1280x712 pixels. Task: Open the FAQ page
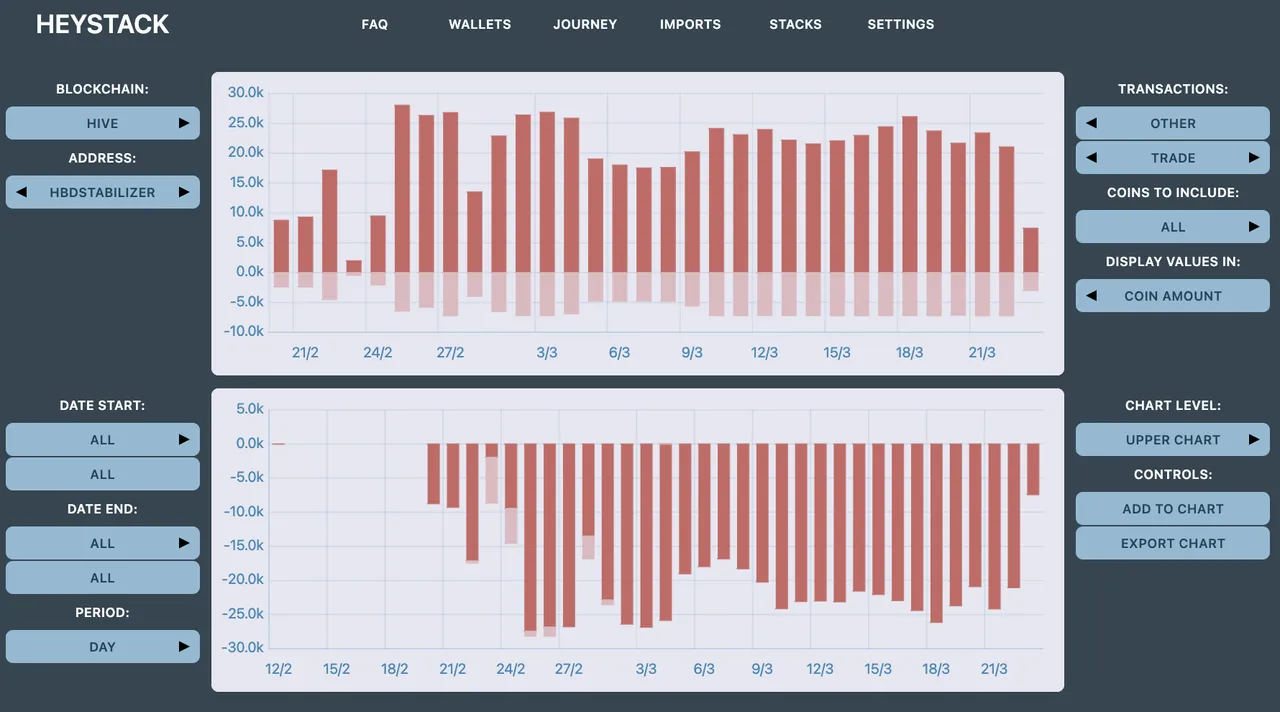375,24
